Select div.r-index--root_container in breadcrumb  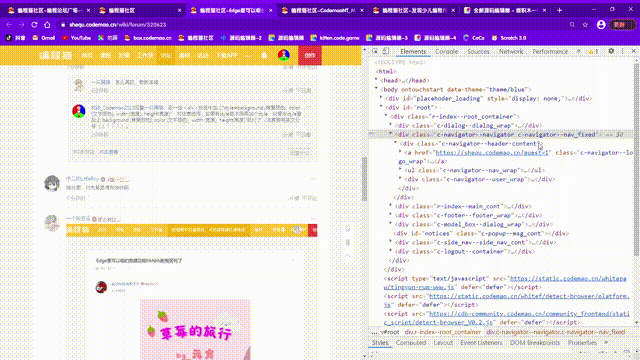tap(442, 332)
